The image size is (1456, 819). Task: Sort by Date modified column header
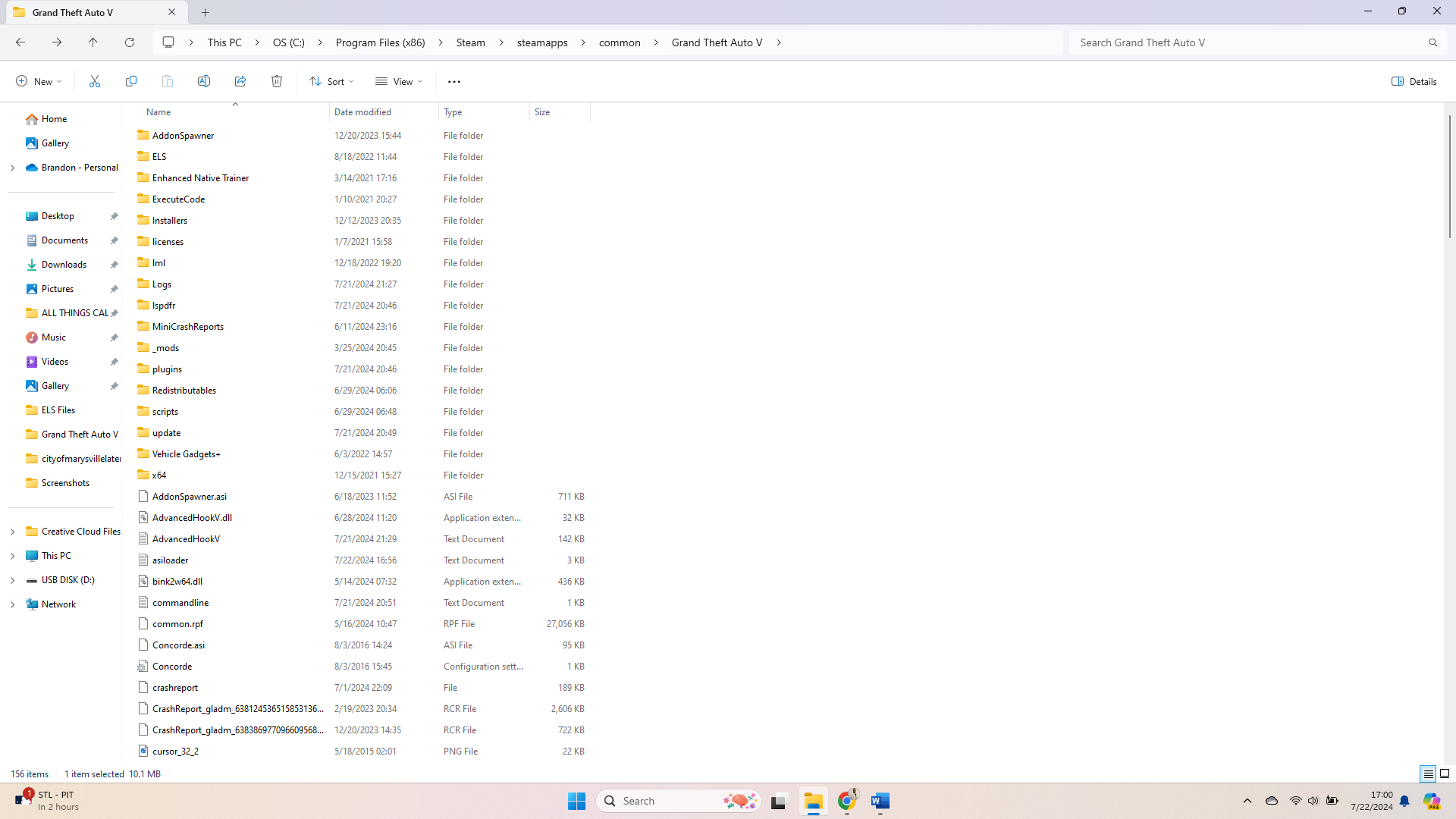[x=363, y=112]
